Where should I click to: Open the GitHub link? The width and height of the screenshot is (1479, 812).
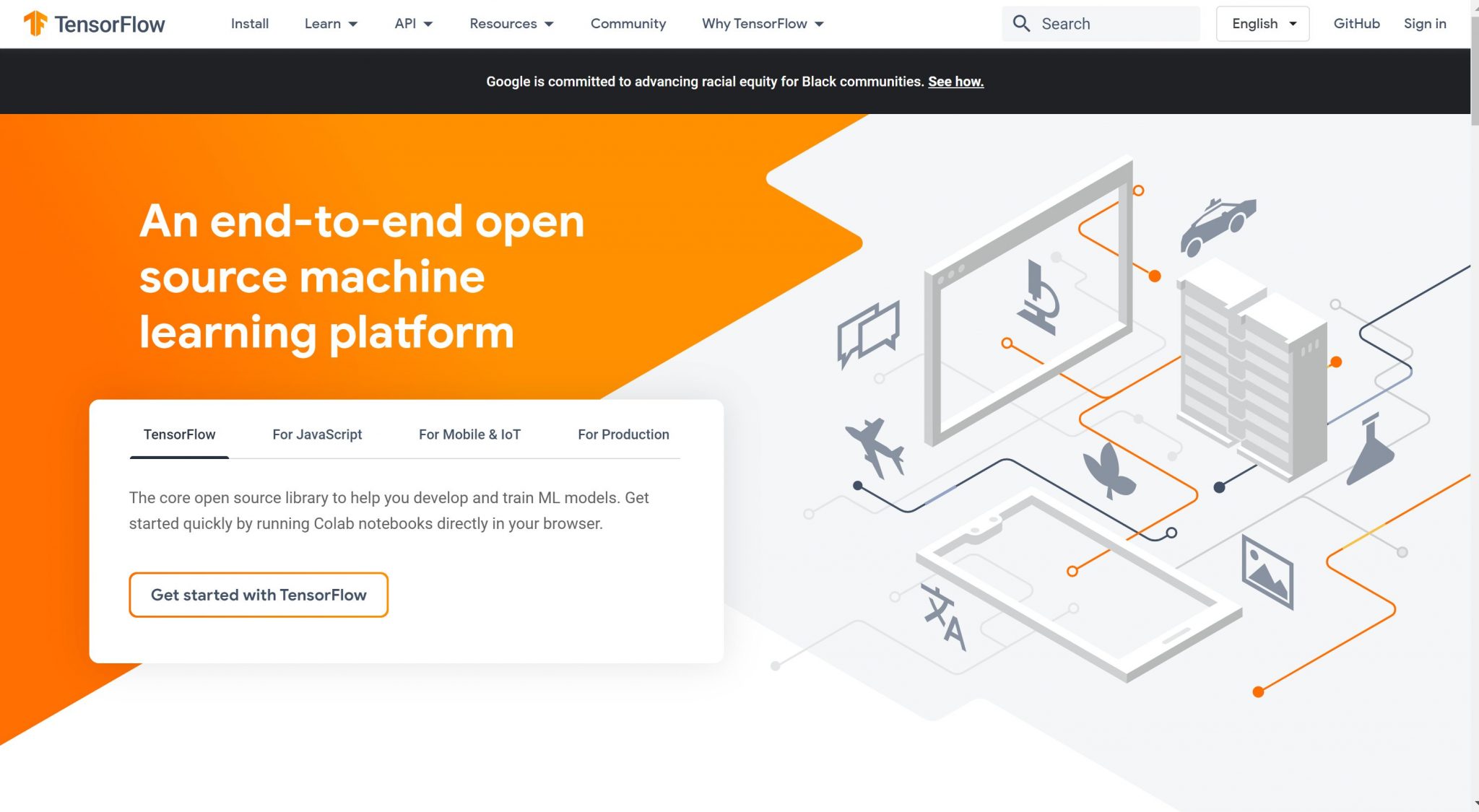click(1356, 24)
